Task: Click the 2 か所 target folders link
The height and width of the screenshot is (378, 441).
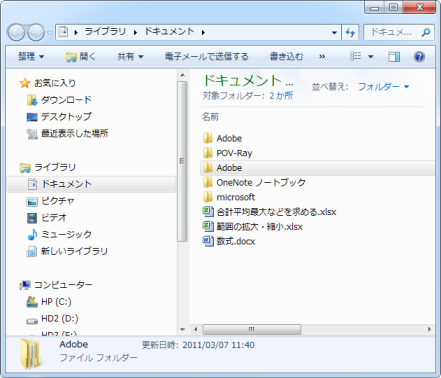Action: pos(281,96)
